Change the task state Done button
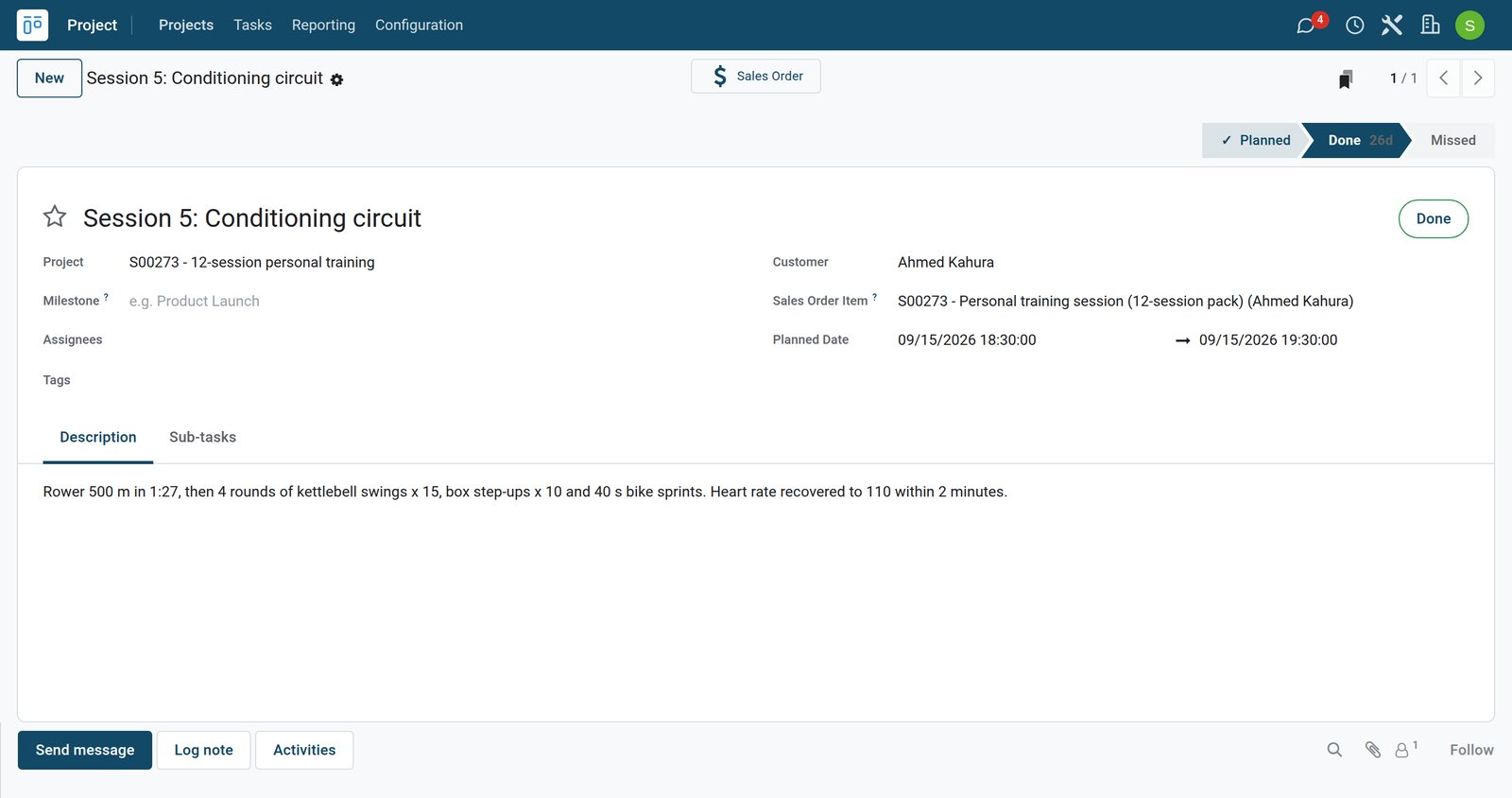This screenshot has width=1512, height=798. pos(1434,218)
